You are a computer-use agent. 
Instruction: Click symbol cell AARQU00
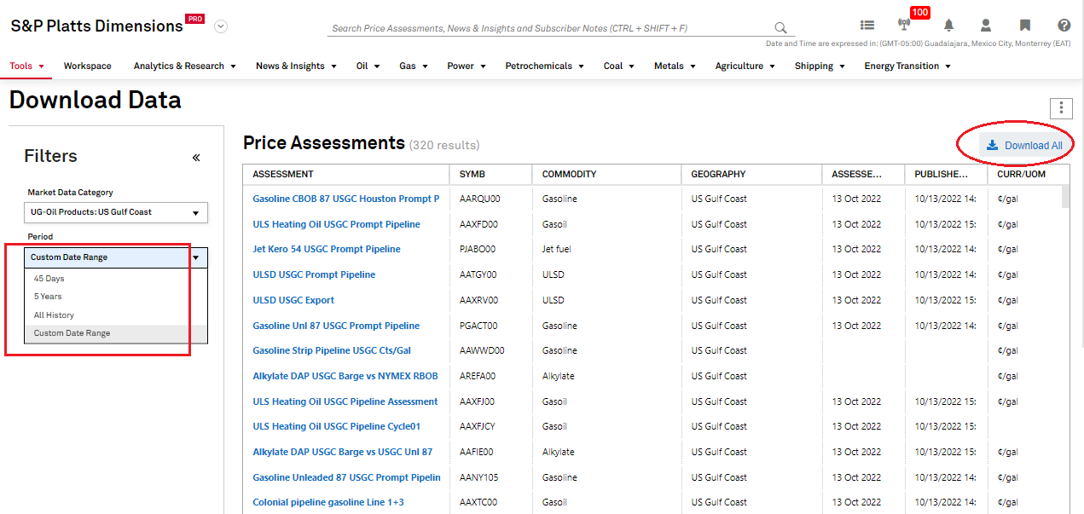(480, 199)
